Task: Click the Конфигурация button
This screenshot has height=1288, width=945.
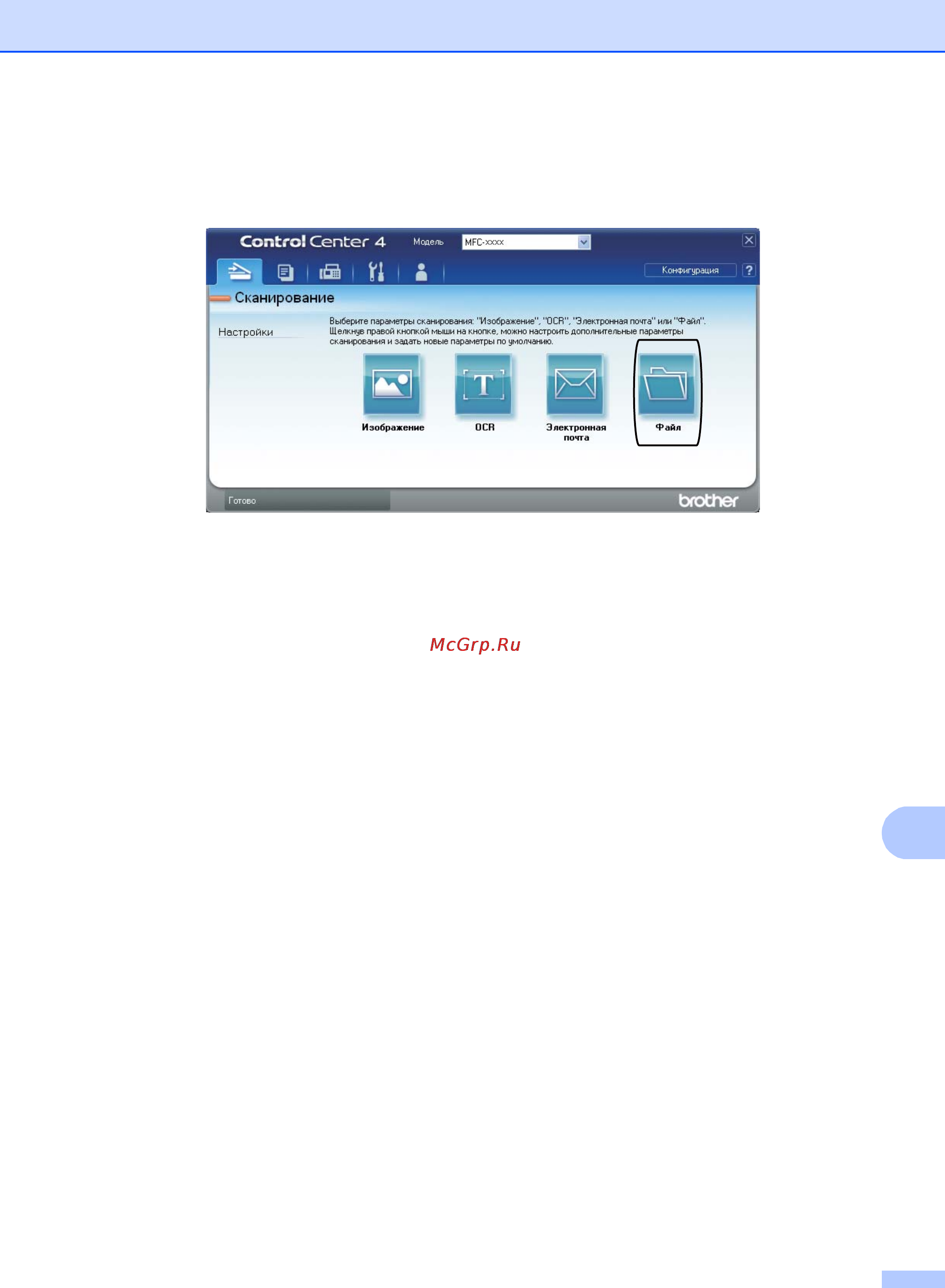Action: click(690, 270)
